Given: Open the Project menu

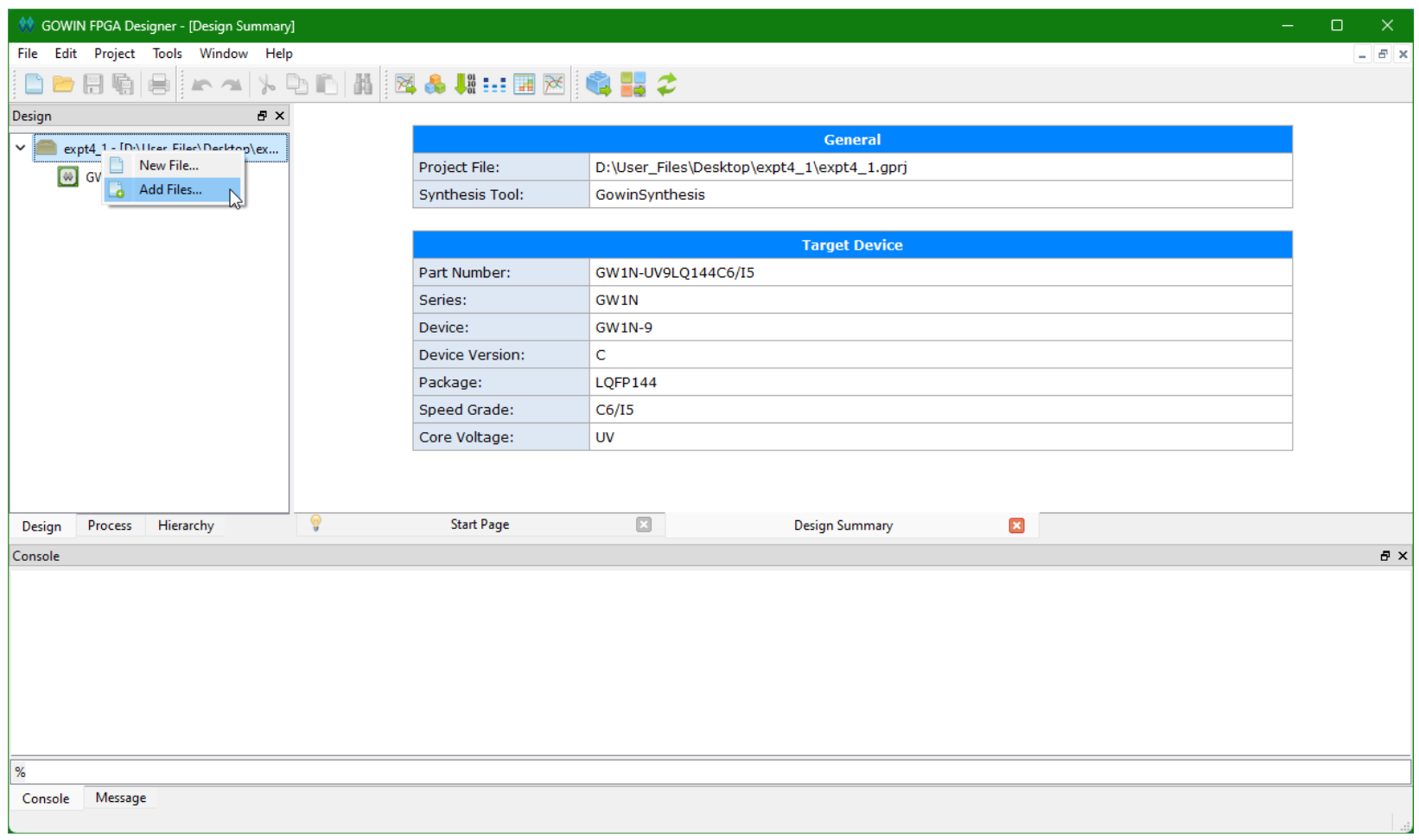Looking at the screenshot, I should (x=115, y=54).
